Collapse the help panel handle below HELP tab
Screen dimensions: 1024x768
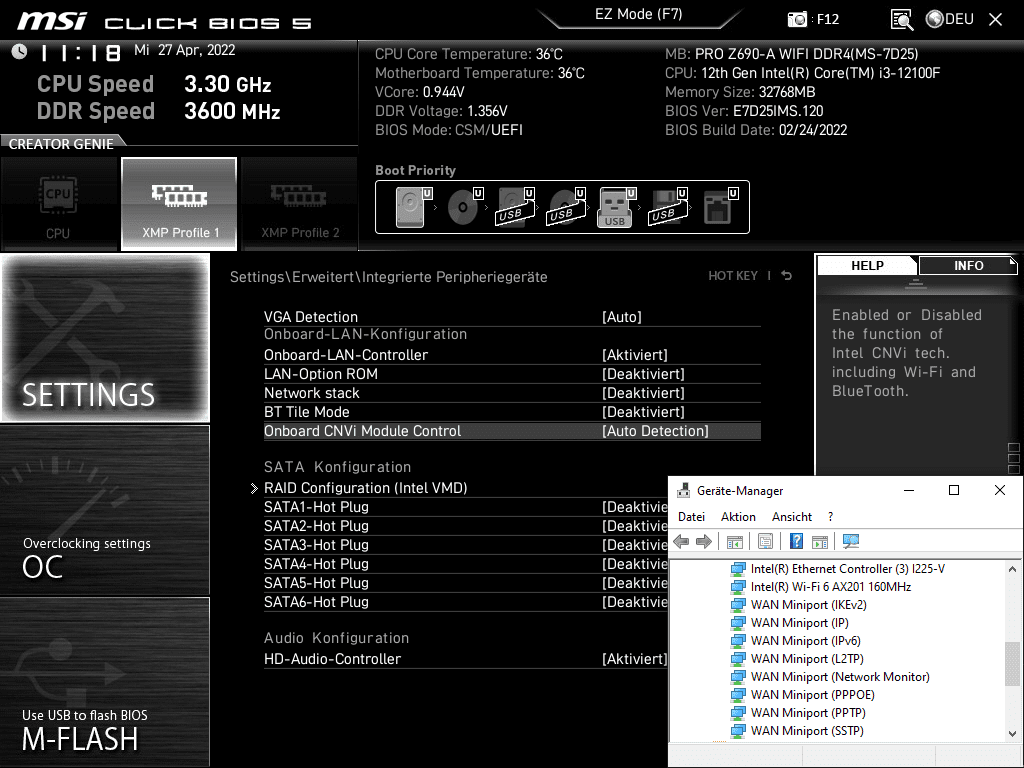(916, 283)
